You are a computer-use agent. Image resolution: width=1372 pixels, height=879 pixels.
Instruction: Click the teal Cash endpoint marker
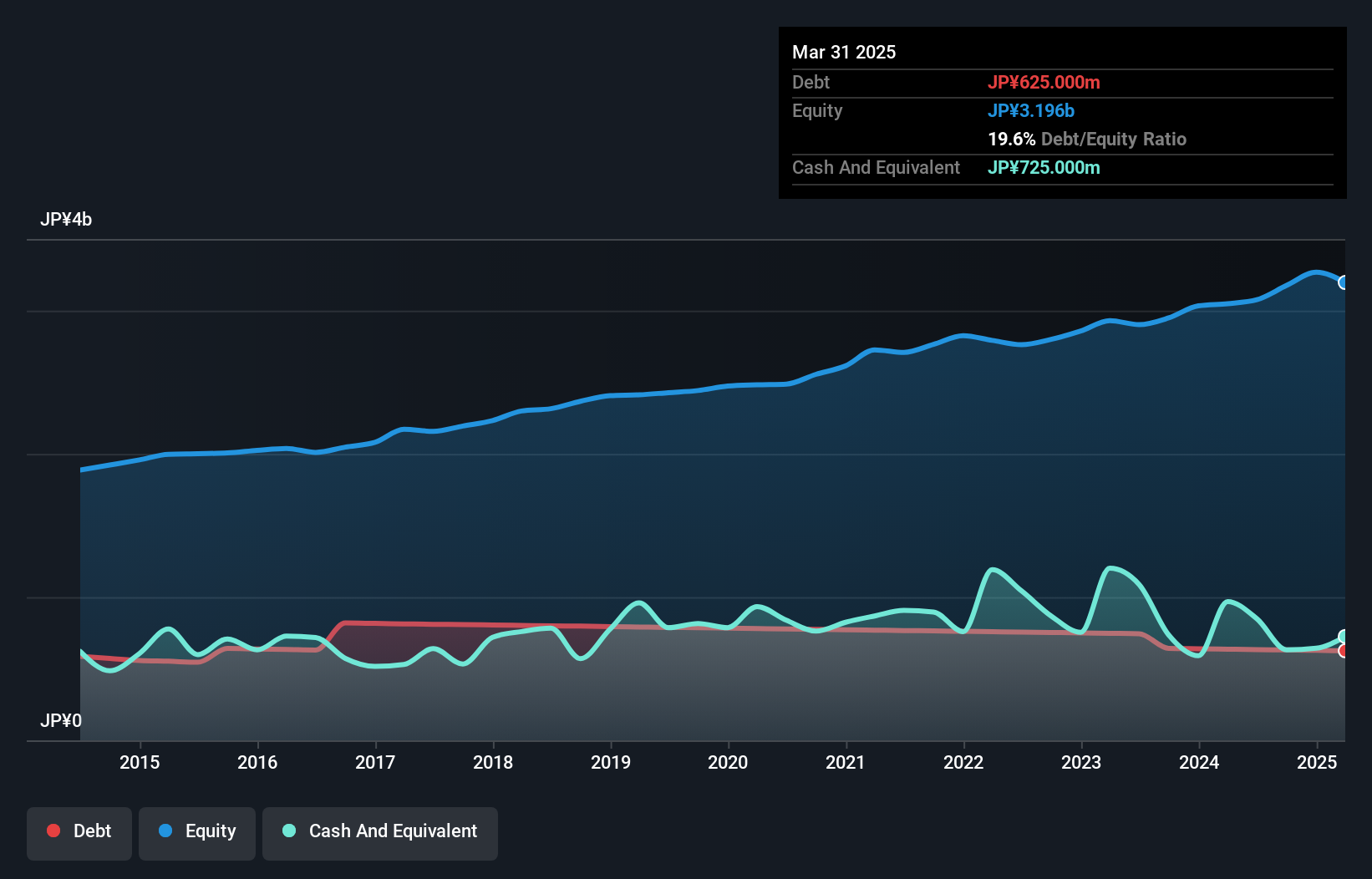tap(1344, 637)
